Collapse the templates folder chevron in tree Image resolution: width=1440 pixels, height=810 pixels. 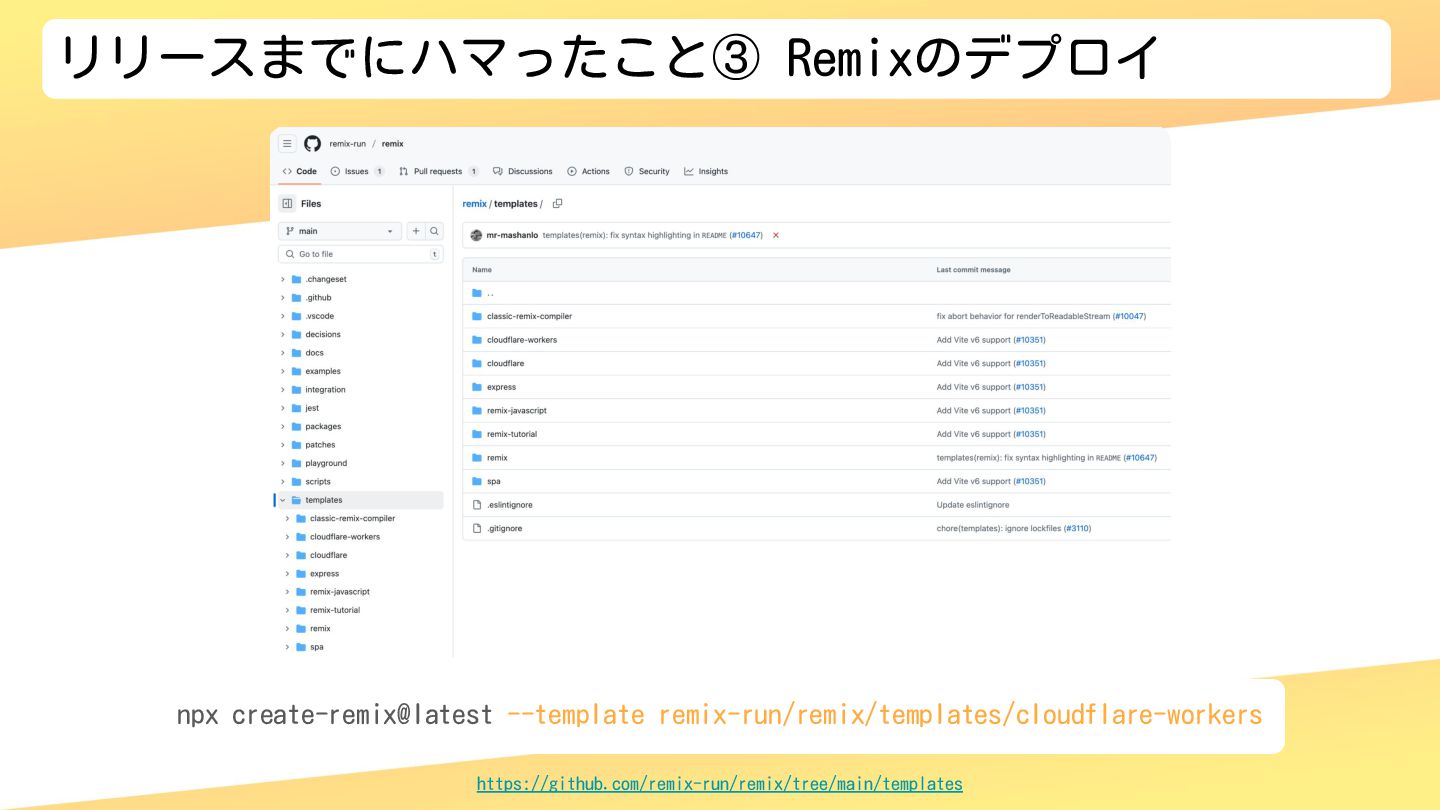tap(283, 500)
